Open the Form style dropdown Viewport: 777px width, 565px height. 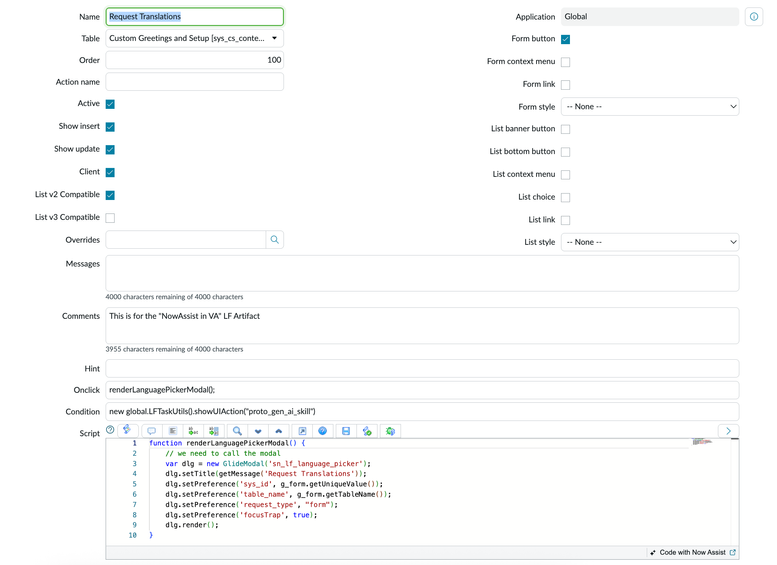tap(650, 107)
